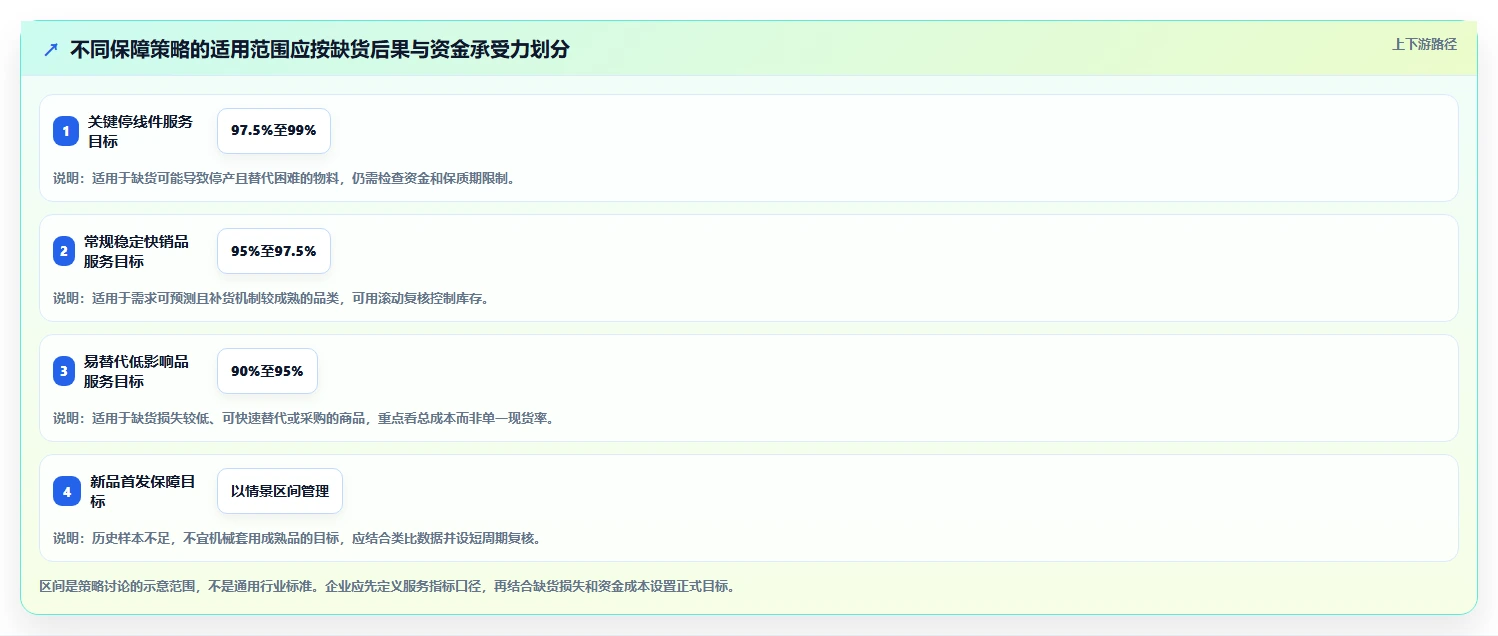Click the number 3 badge
Screen dimensions: 1498x636
pyautogui.click(x=64, y=371)
